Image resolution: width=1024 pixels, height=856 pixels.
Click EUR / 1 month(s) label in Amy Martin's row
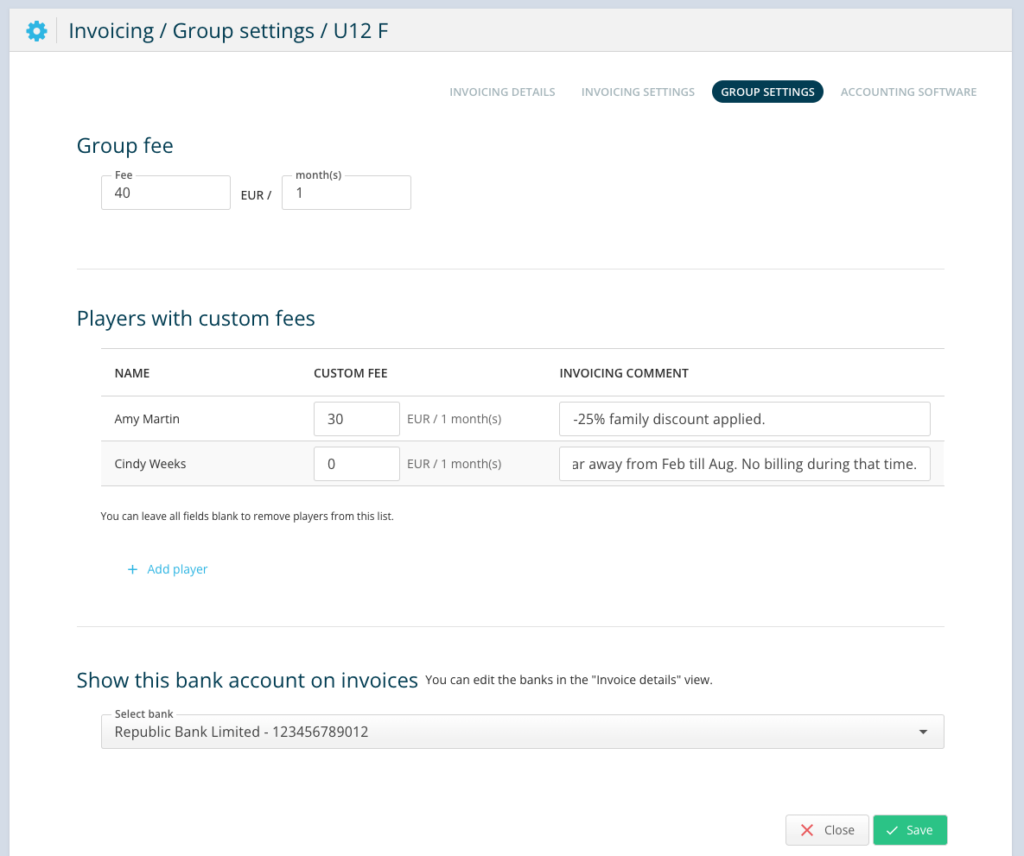[x=454, y=419]
